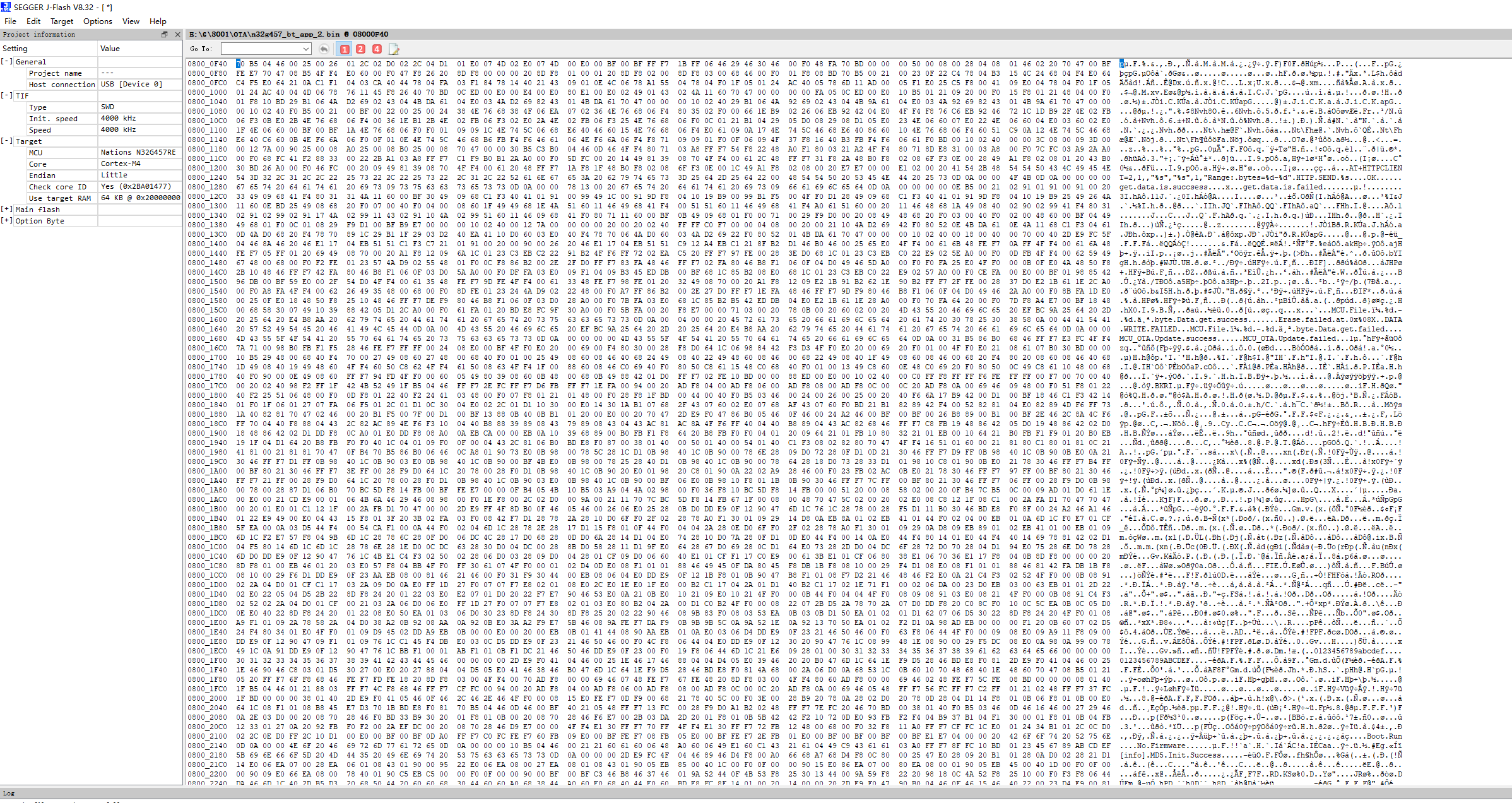Open the Target menu
The height and width of the screenshot is (803, 1512).
(62, 21)
